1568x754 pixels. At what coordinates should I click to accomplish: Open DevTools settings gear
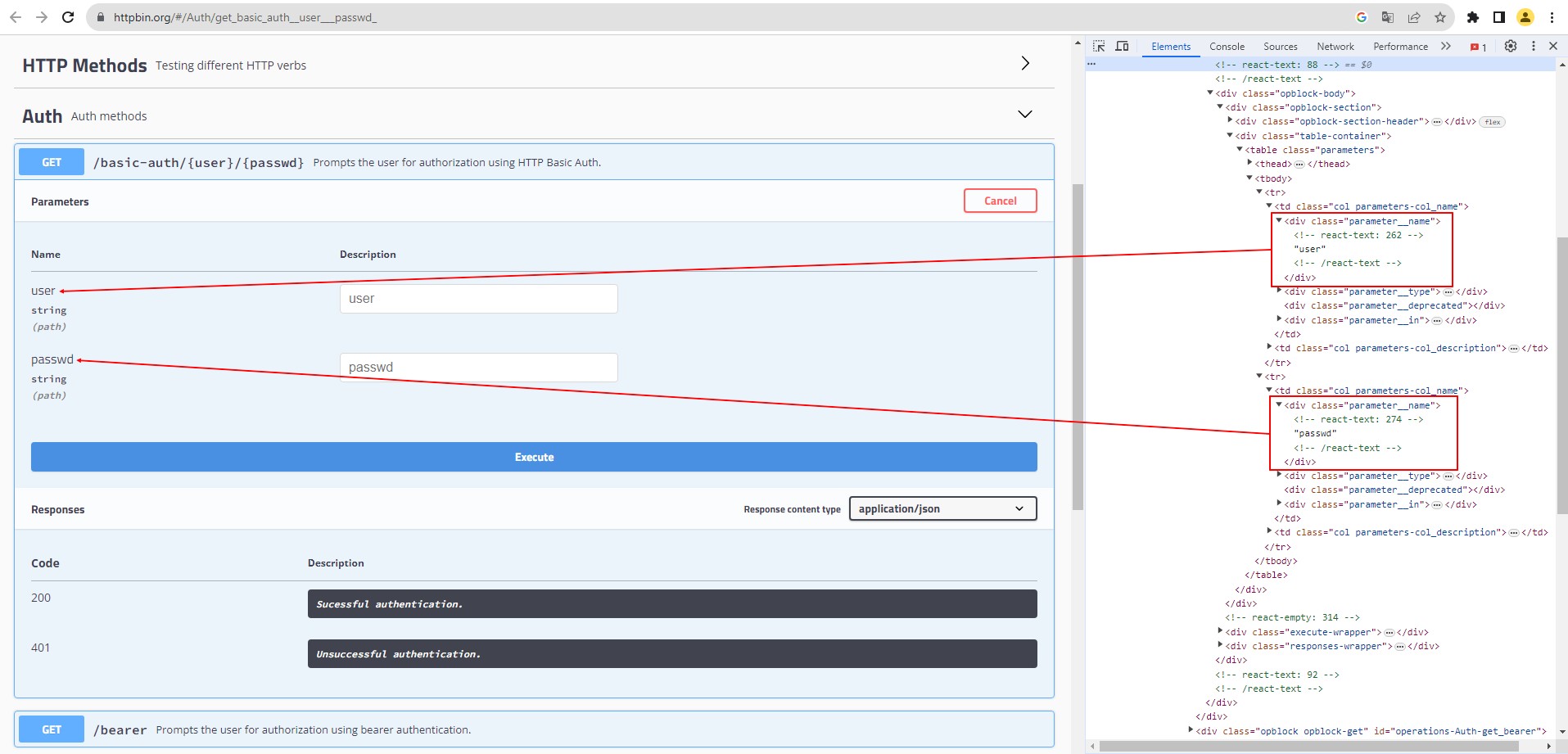[x=1511, y=47]
